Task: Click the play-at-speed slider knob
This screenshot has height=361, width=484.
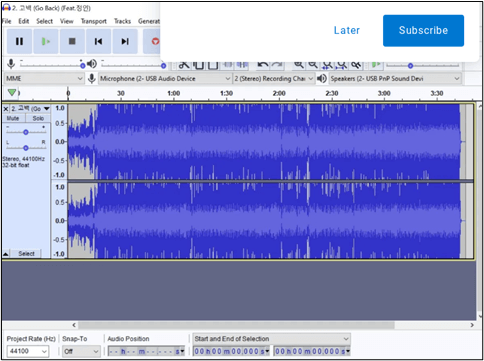Action: (411, 66)
